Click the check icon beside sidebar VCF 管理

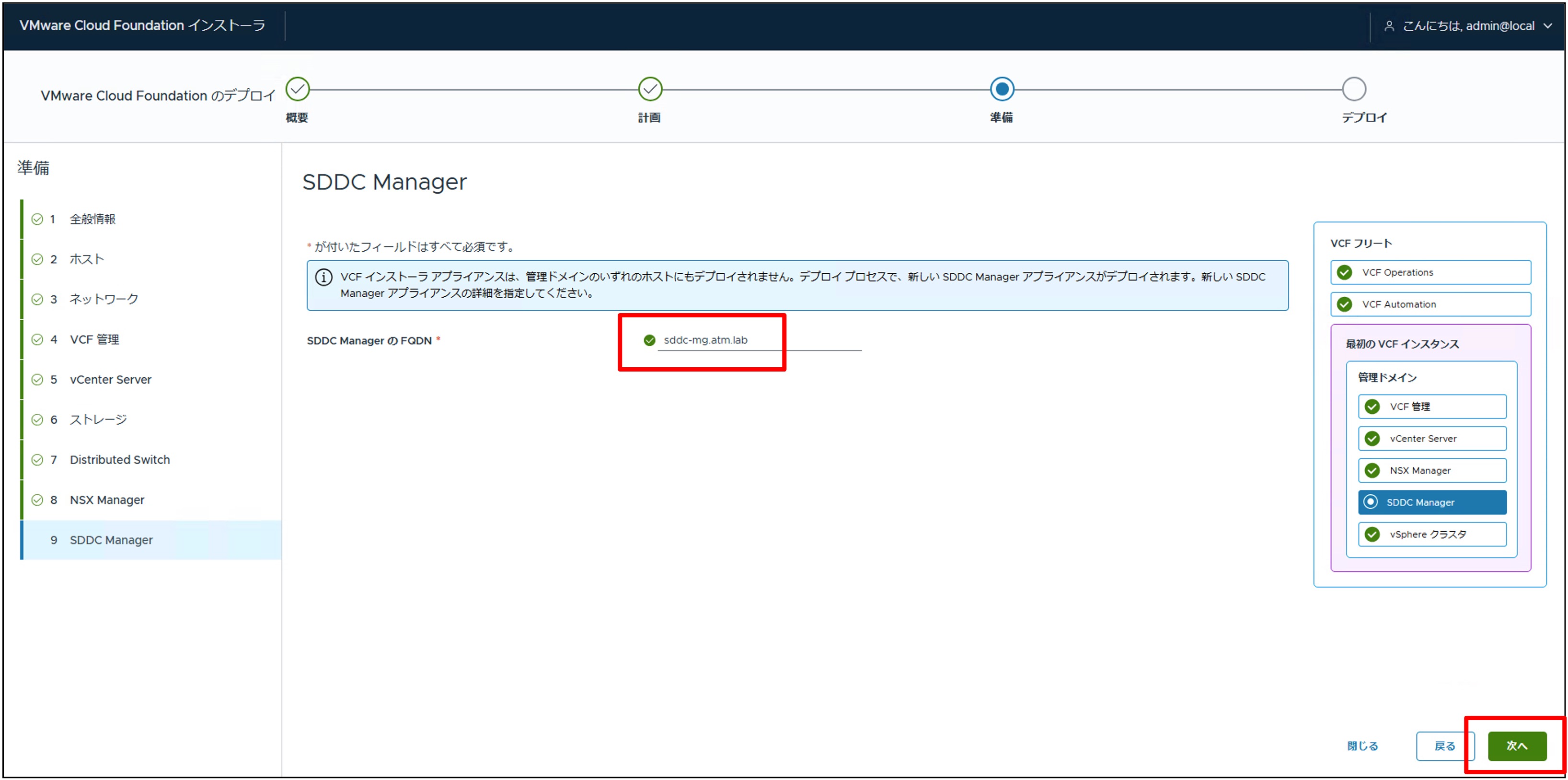tap(37, 340)
